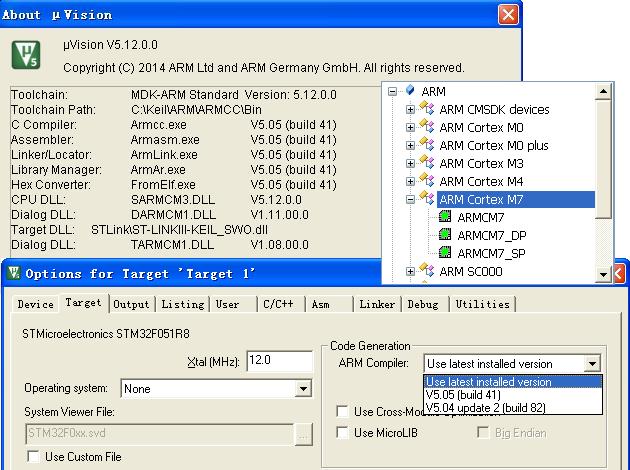This screenshot has height=470, width=630.
Task: Click the µVision V5.12.0.0 version text
Action: [110, 45]
